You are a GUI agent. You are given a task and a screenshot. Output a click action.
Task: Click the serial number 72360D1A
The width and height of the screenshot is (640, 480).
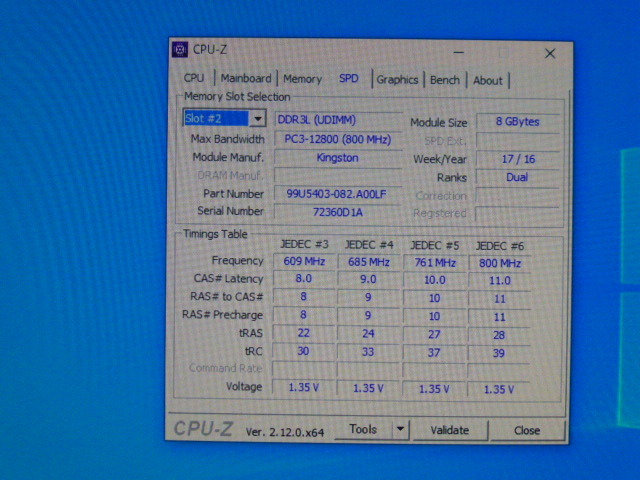338,212
